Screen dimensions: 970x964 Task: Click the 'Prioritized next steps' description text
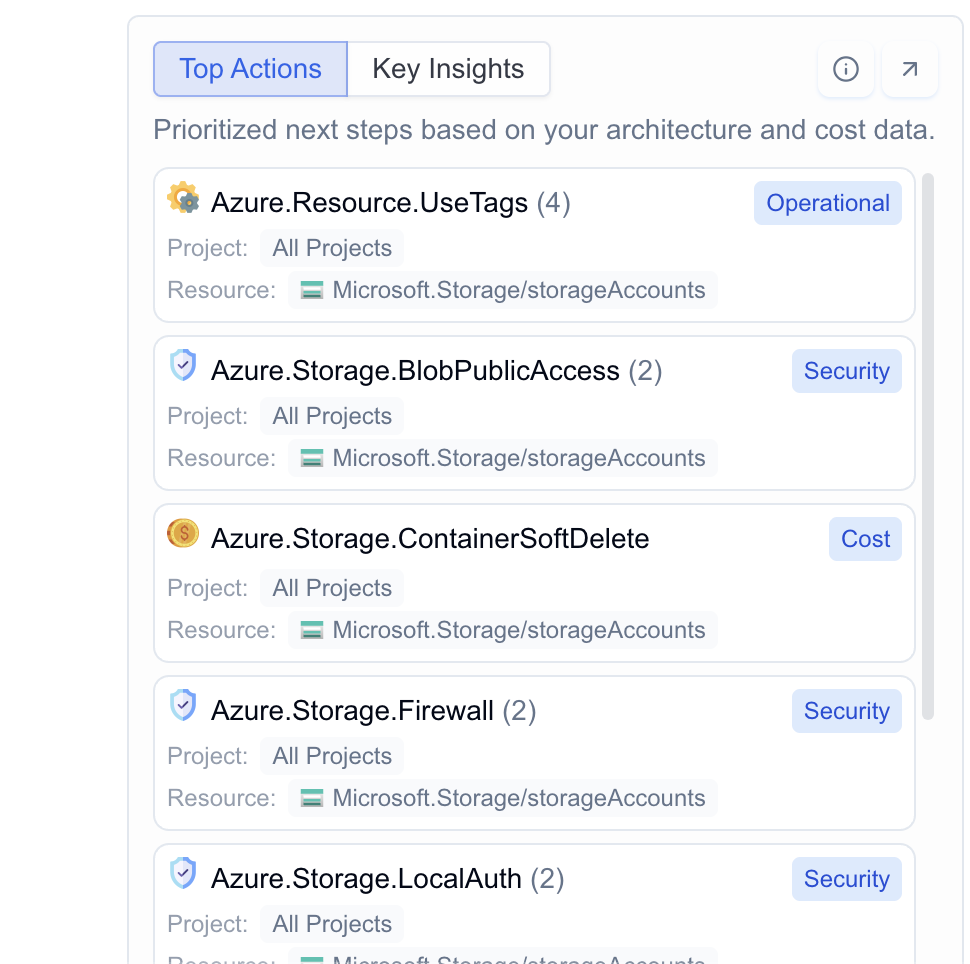(x=544, y=130)
